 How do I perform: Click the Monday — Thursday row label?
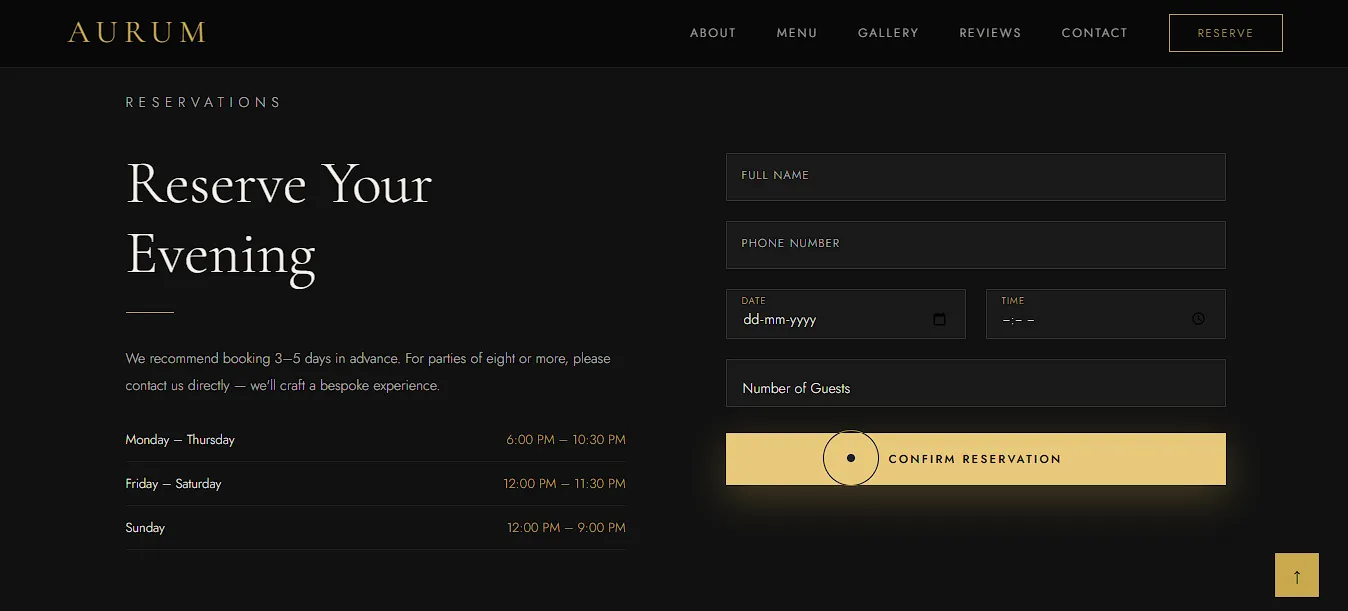click(x=180, y=439)
